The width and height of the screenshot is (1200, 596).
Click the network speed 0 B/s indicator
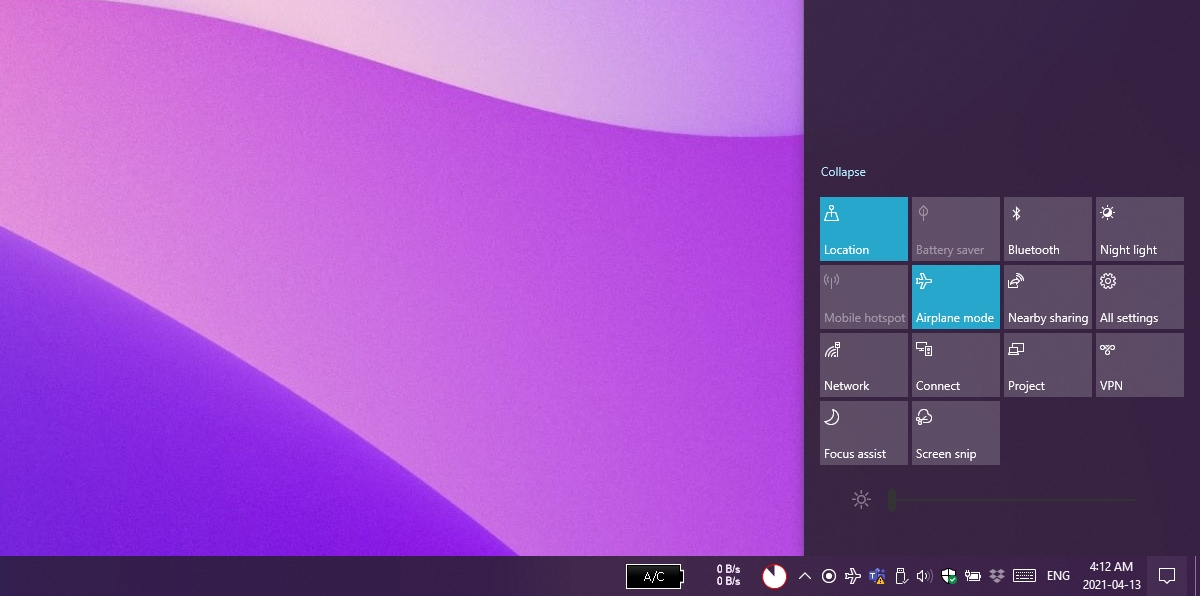728,576
